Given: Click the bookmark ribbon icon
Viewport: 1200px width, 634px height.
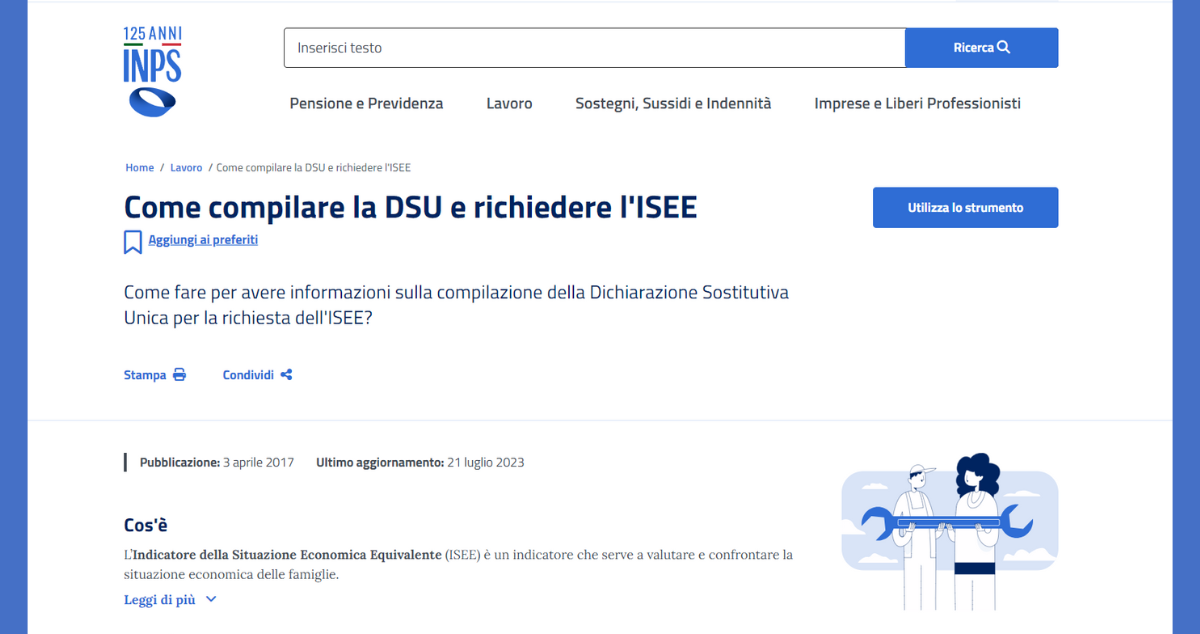Looking at the screenshot, I should pyautogui.click(x=133, y=241).
